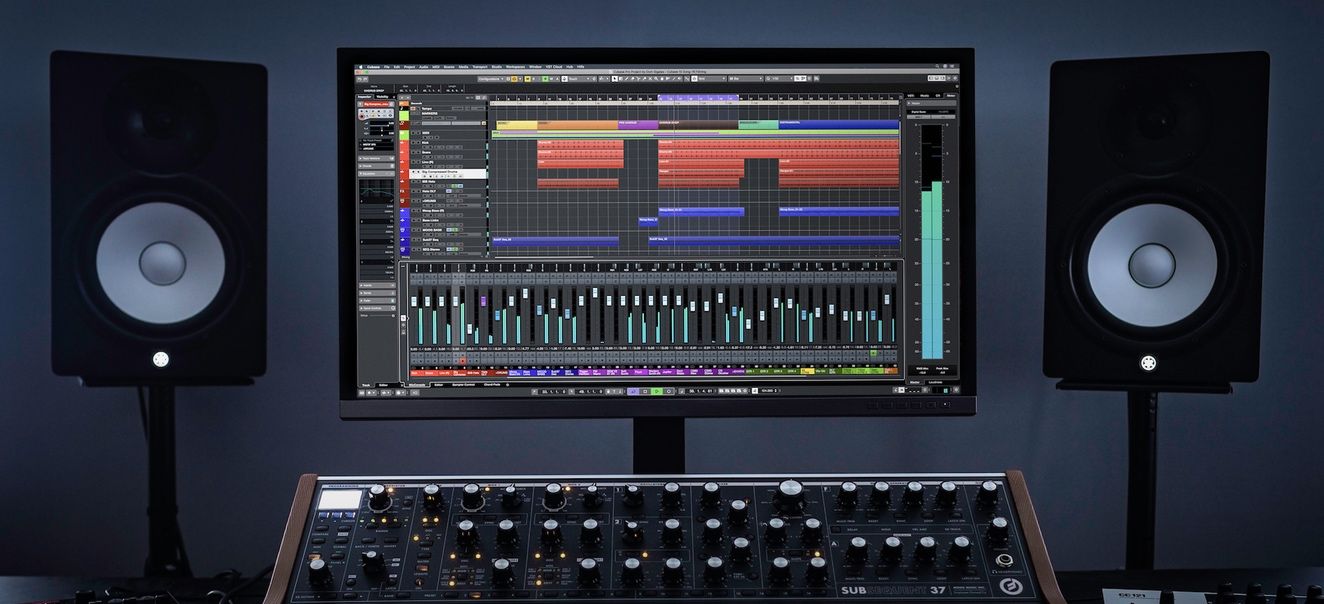The width and height of the screenshot is (1324, 604).
Task: Open the Apple menu
Action: click(361, 67)
